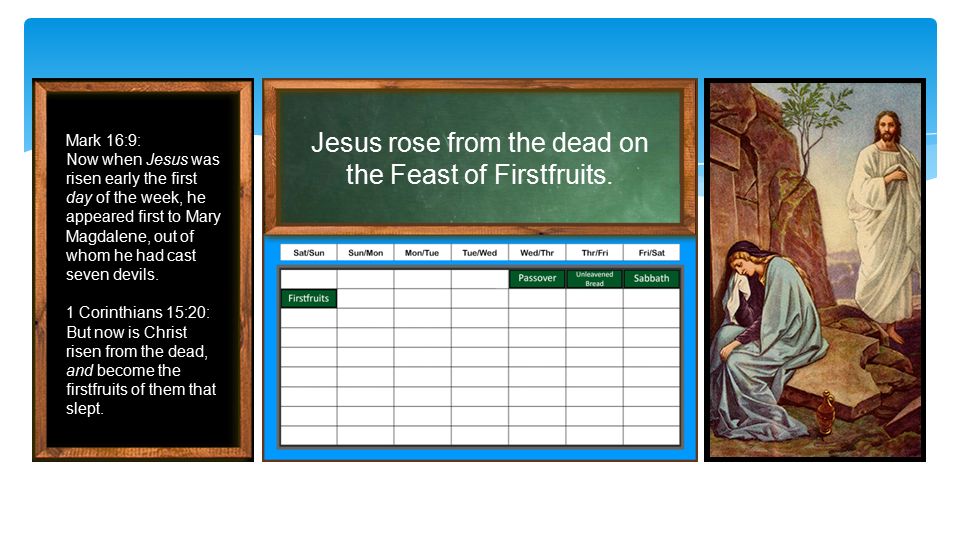The width and height of the screenshot is (960, 540).
Task: Click the 'Jesus rose from the dead' title
Action: [x=479, y=159]
